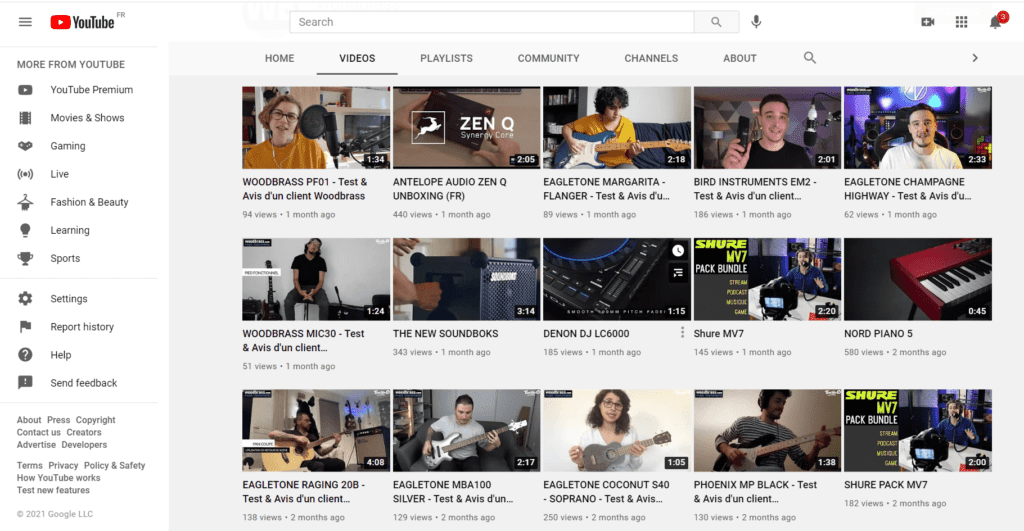The height and width of the screenshot is (531, 1024).
Task: Open the Advertise footer link
Action: [37, 445]
